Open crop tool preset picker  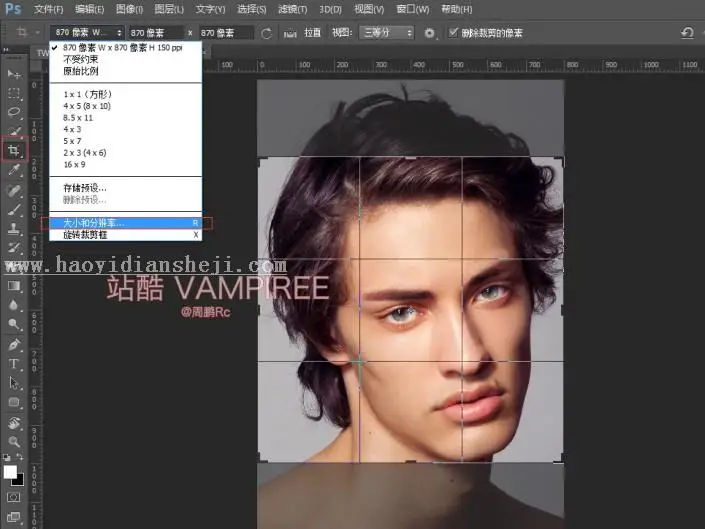[x=27, y=33]
